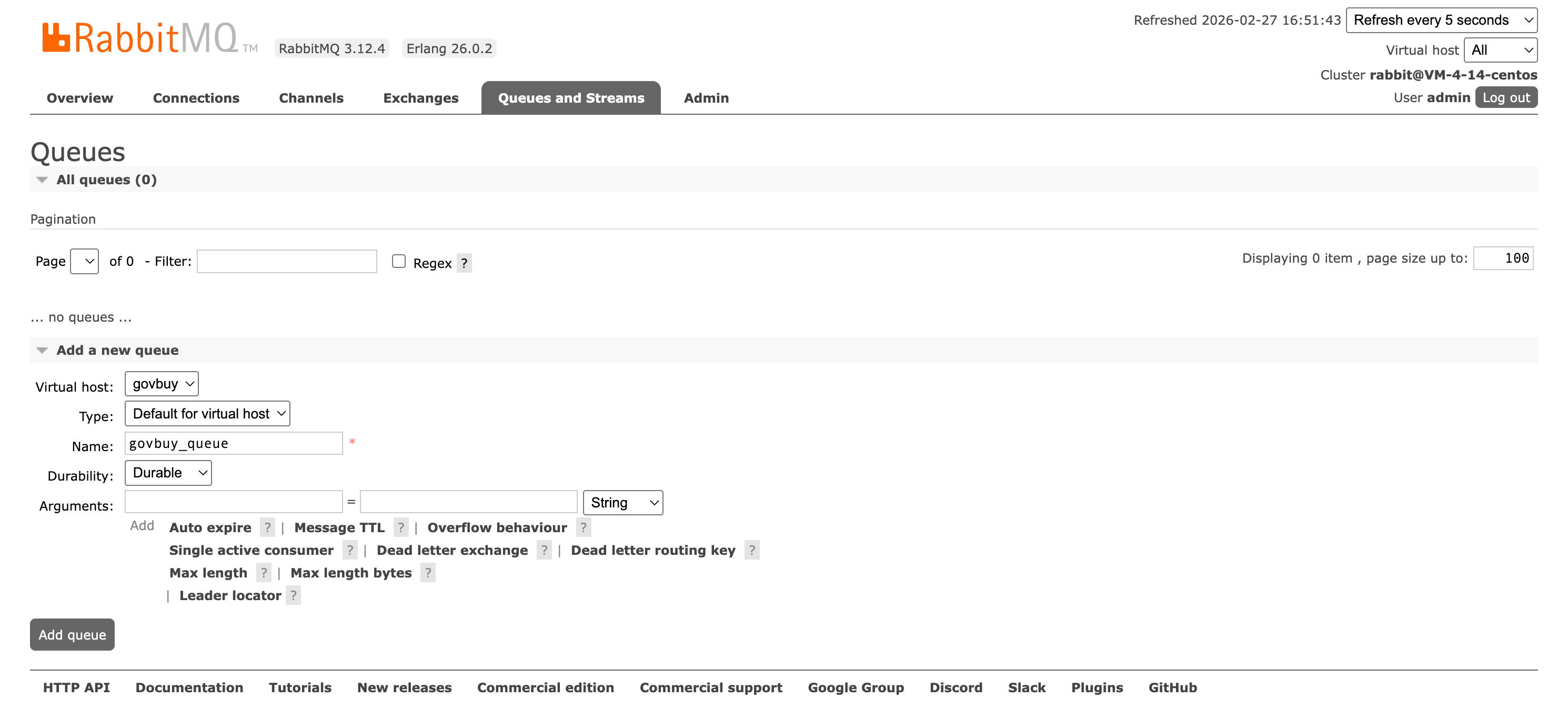Enable the Regex filter checkbox
This screenshot has width=1568, height=718.
pos(399,261)
